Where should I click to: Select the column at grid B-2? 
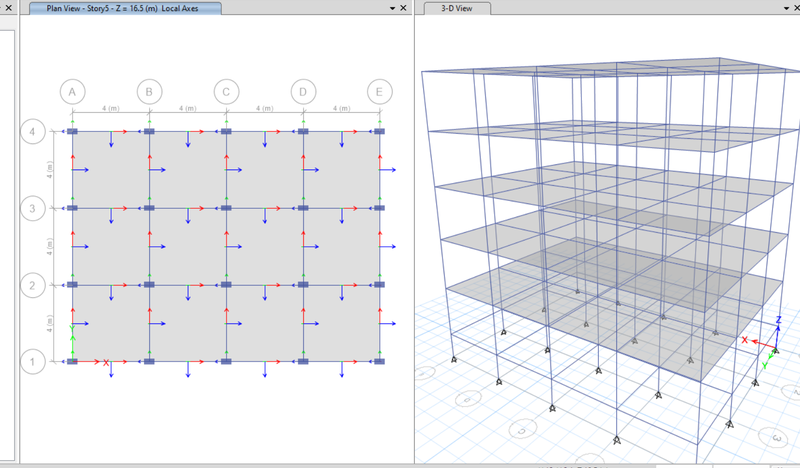[x=149, y=285]
